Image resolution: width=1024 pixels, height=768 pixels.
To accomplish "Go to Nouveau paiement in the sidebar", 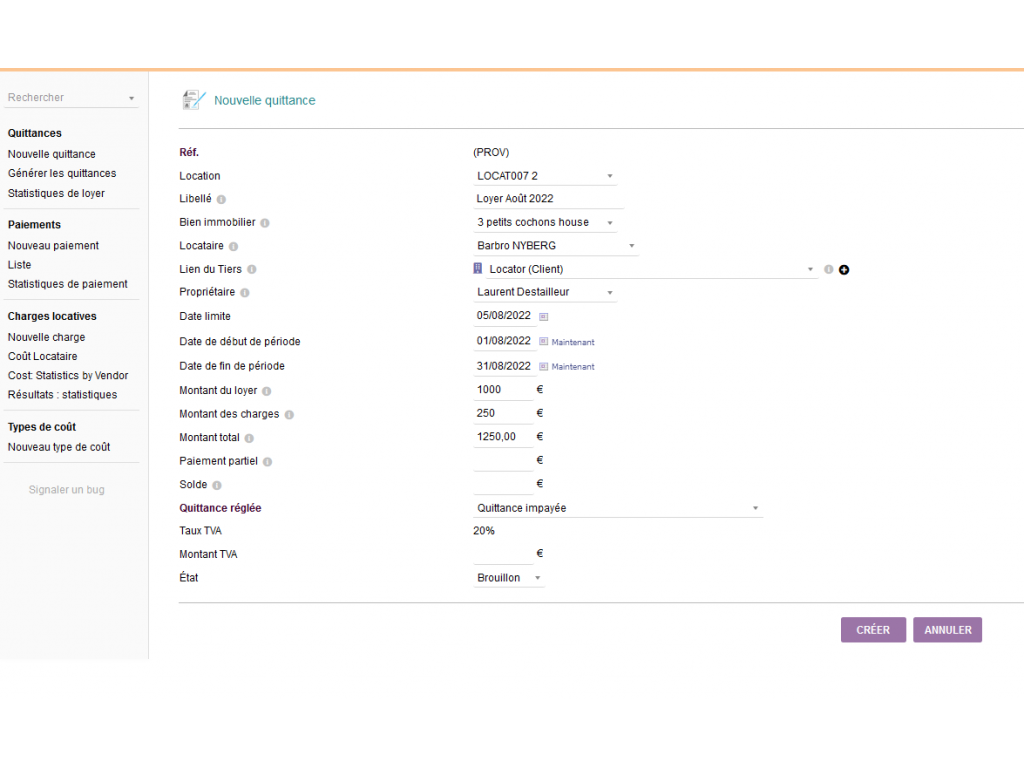I will [53, 245].
